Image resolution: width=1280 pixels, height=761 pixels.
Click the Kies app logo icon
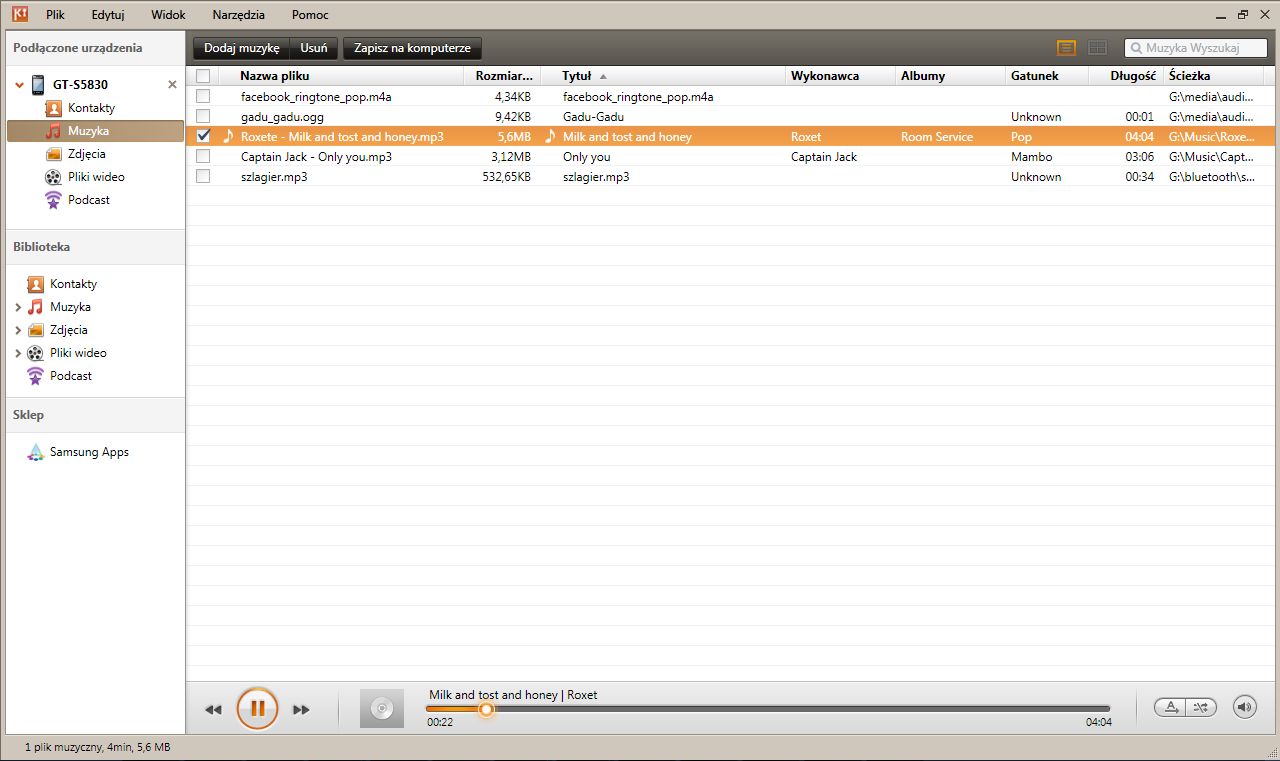[18, 14]
